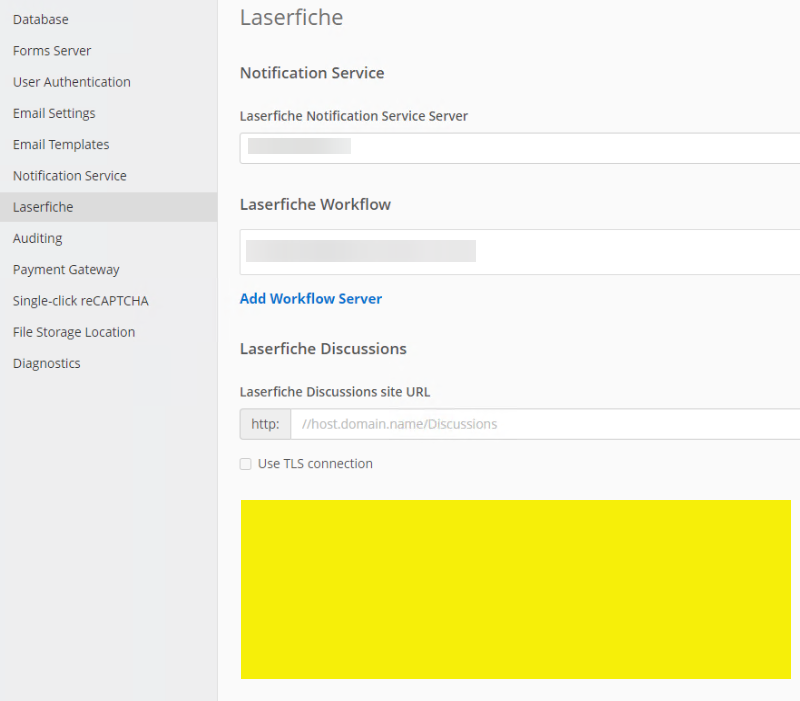The width and height of the screenshot is (800, 701).
Task: Click the Use TLS connection label text
Action: pos(315,464)
